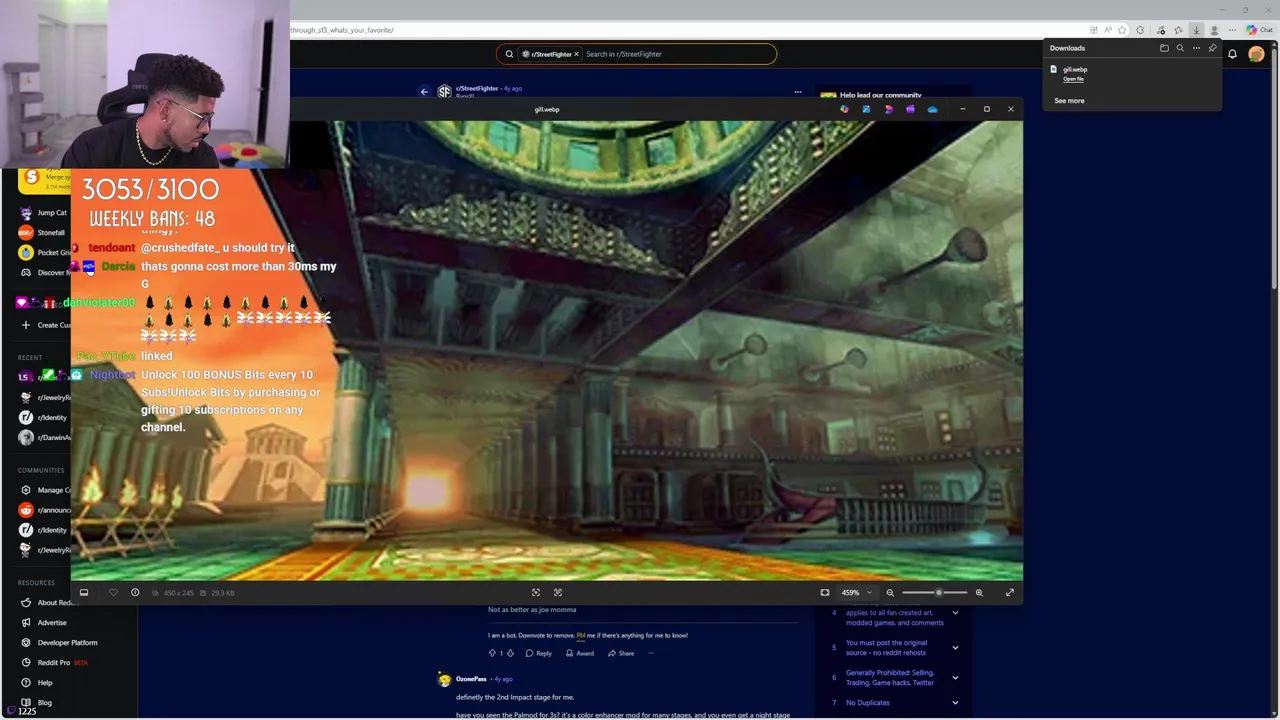Viewport: 1280px width, 720px height.
Task: Open r/announcements community in sidebar
Action: click(44, 510)
